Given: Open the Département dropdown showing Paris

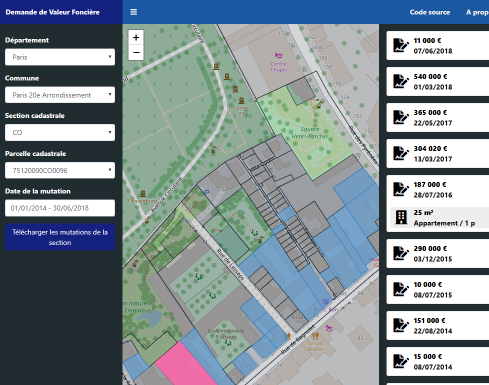Looking at the screenshot, I should pos(60,57).
